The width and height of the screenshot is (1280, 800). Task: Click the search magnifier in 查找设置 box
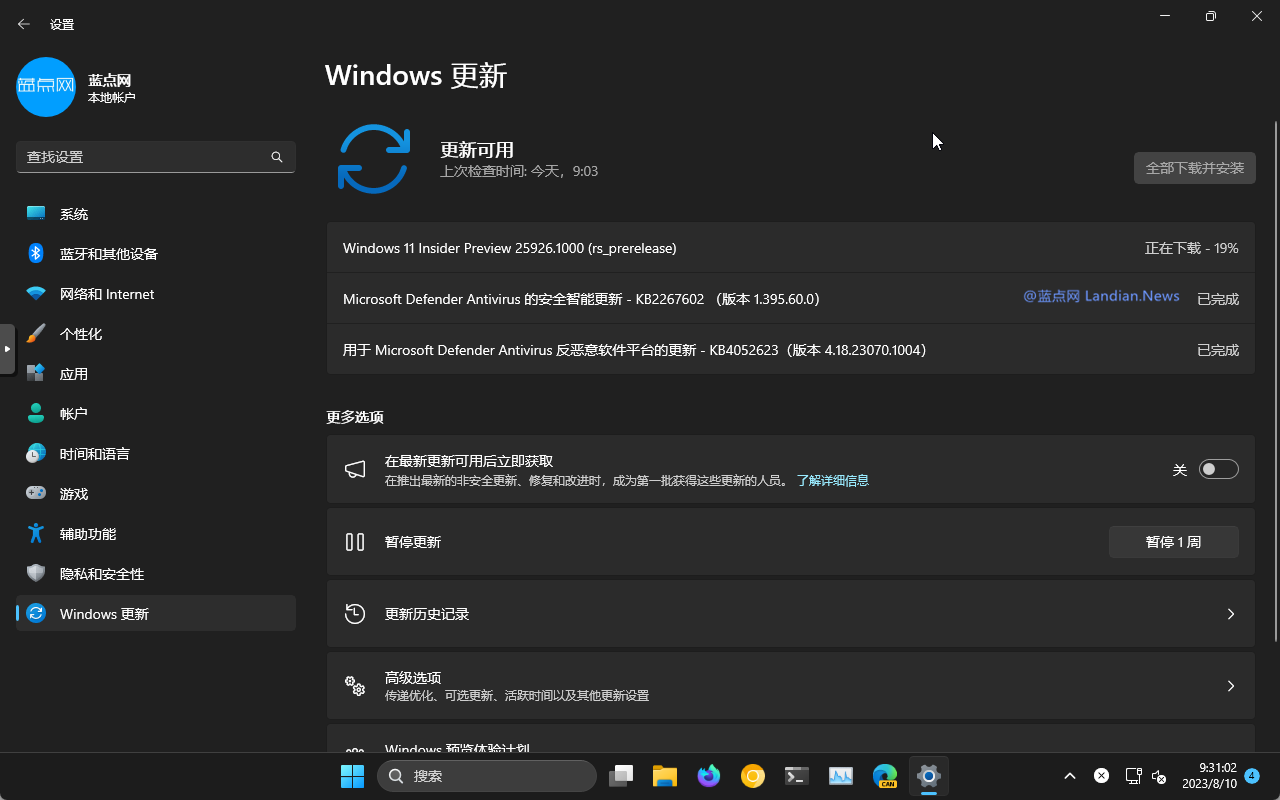pyautogui.click(x=277, y=157)
